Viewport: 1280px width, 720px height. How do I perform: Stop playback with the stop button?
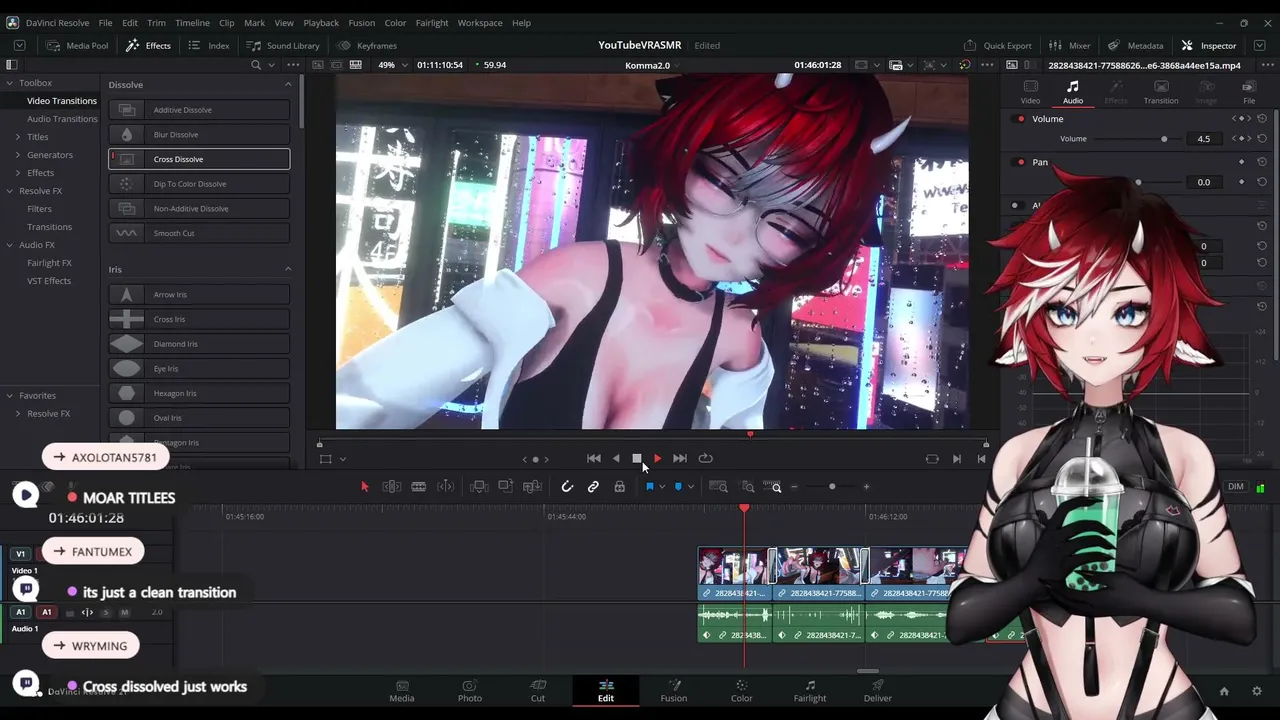636,458
